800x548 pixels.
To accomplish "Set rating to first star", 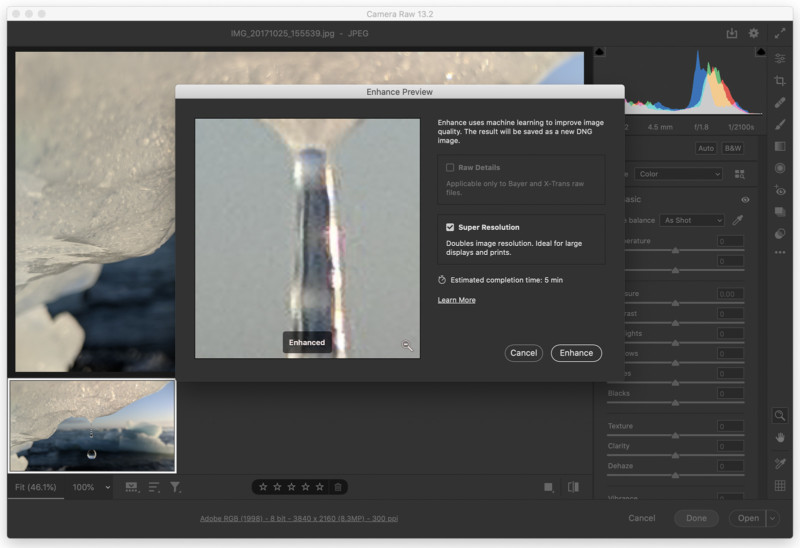I will coord(263,487).
